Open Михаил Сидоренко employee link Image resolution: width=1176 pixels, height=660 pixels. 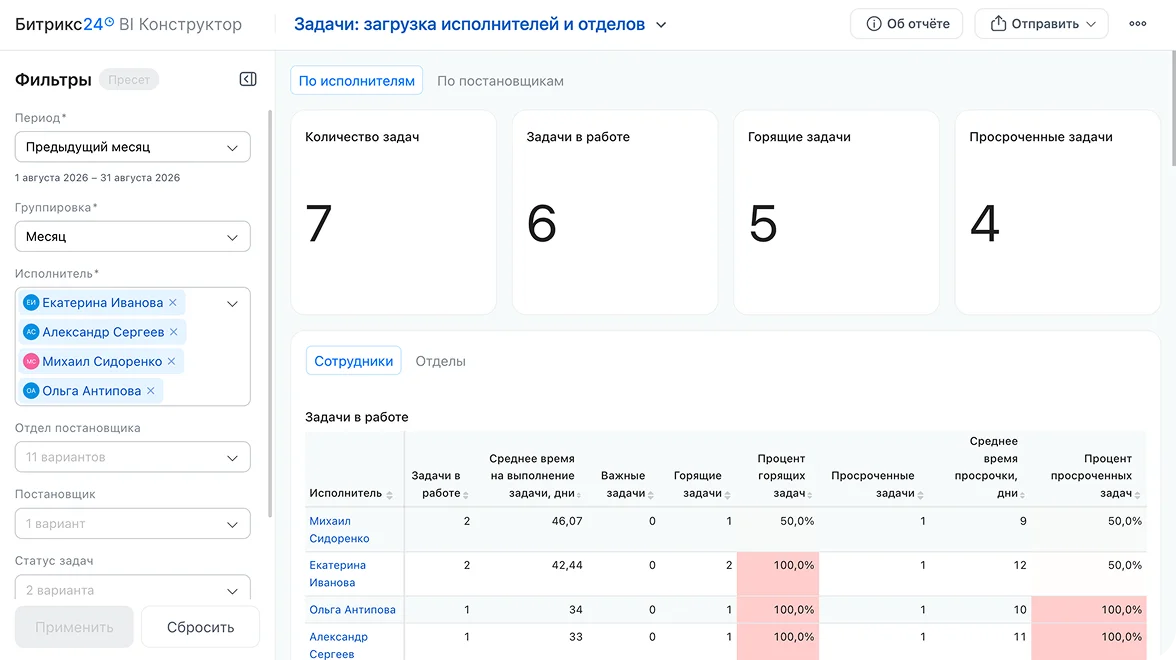339,530
